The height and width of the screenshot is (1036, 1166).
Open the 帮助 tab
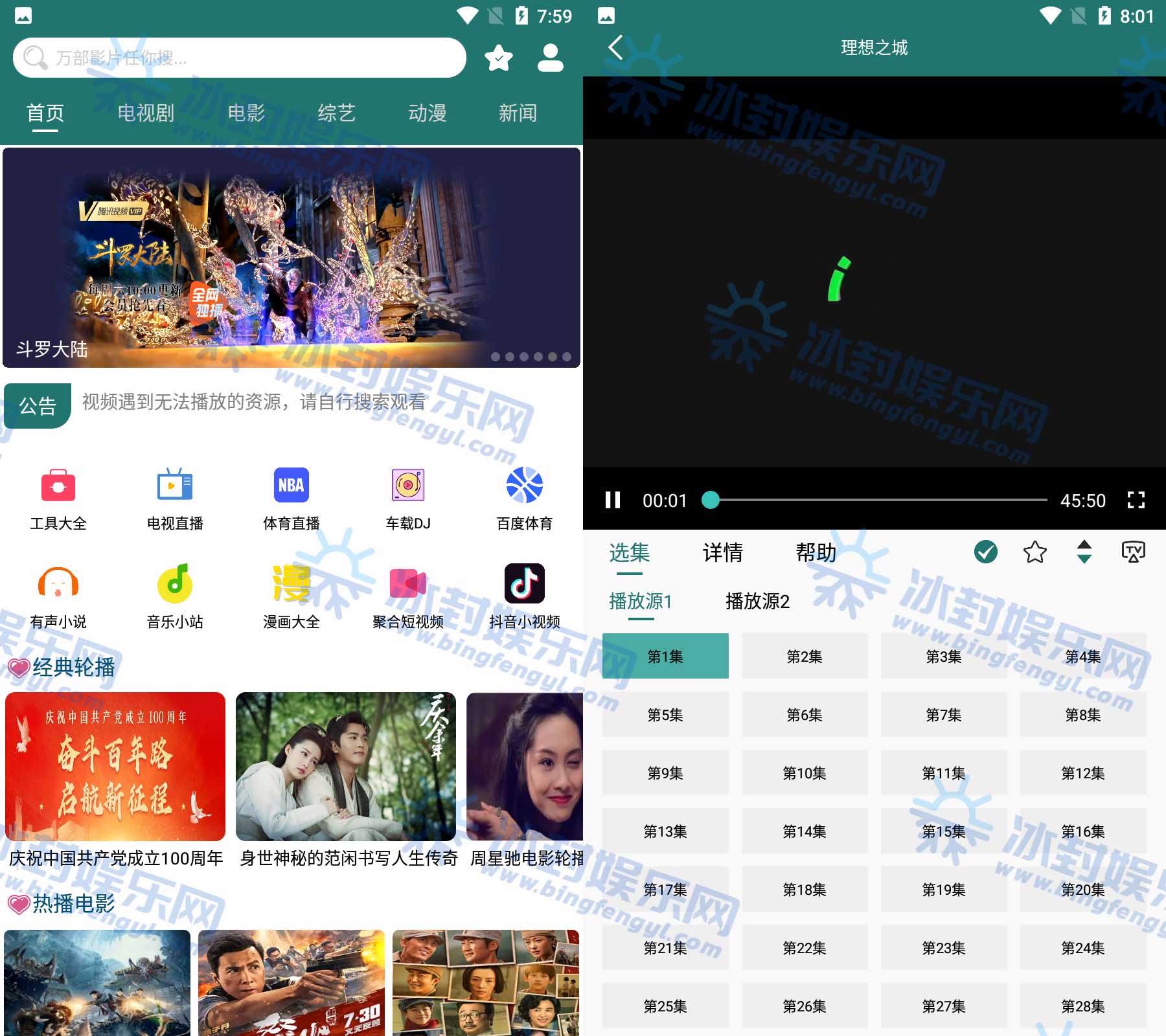tap(816, 552)
